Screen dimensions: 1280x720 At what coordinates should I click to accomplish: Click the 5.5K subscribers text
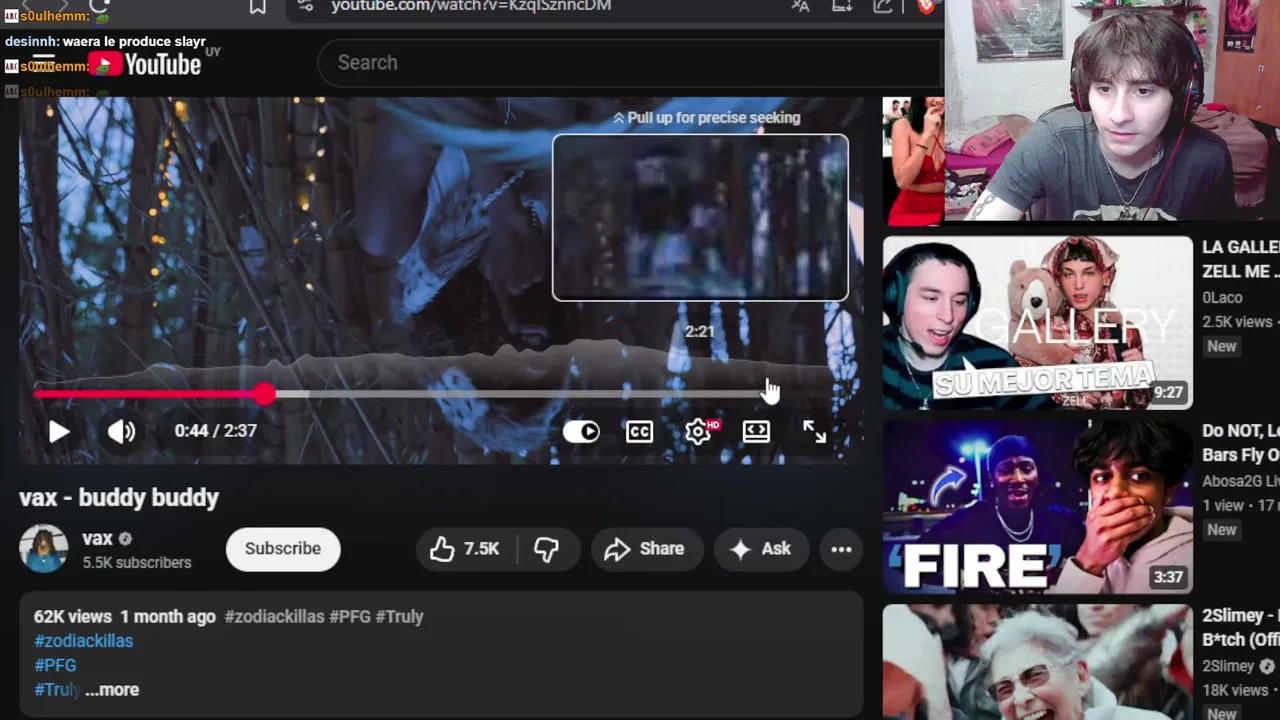[137, 563]
